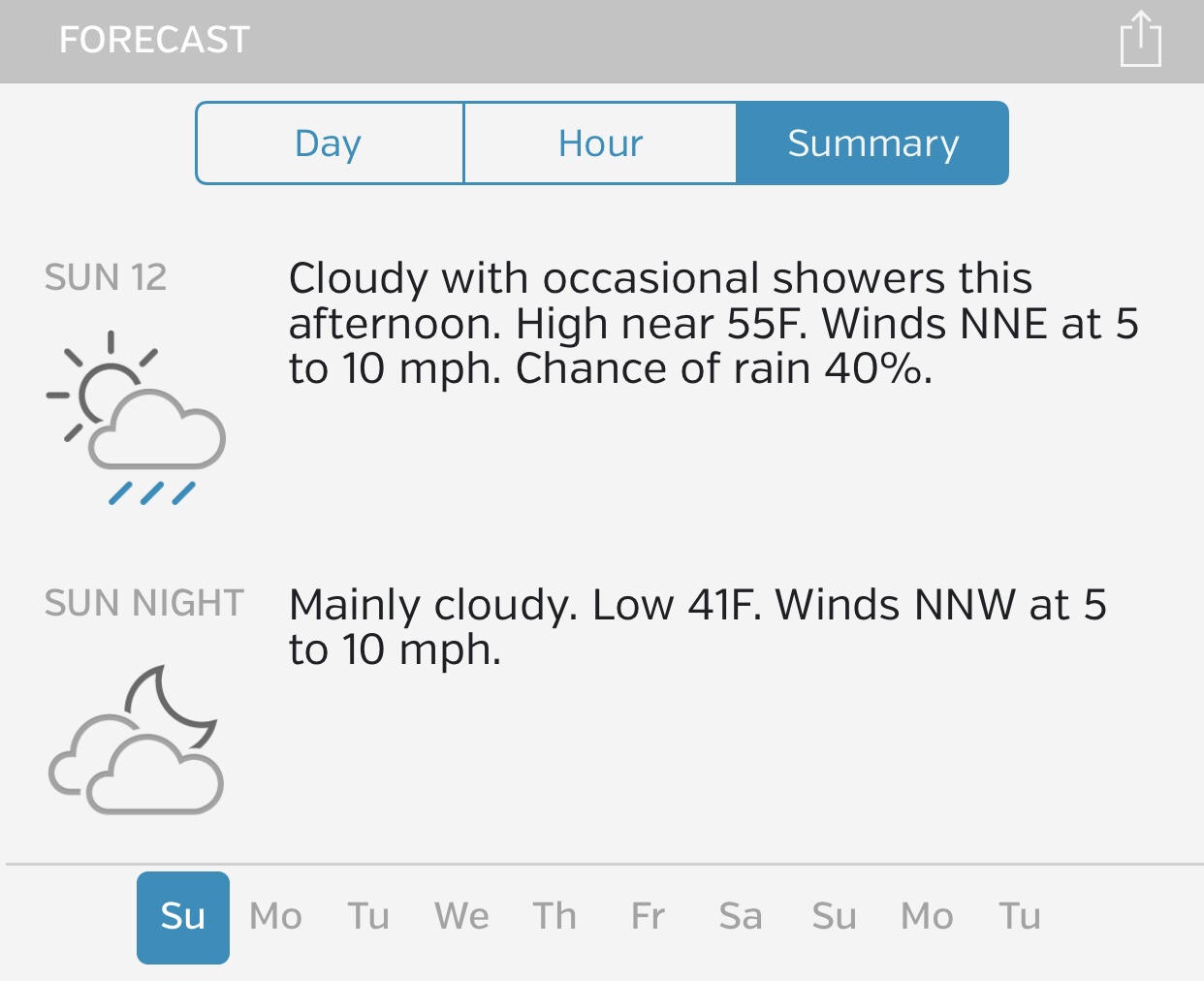Tap the cloudy night moon icon
Screen dimensions: 1204x981
[x=137, y=742]
